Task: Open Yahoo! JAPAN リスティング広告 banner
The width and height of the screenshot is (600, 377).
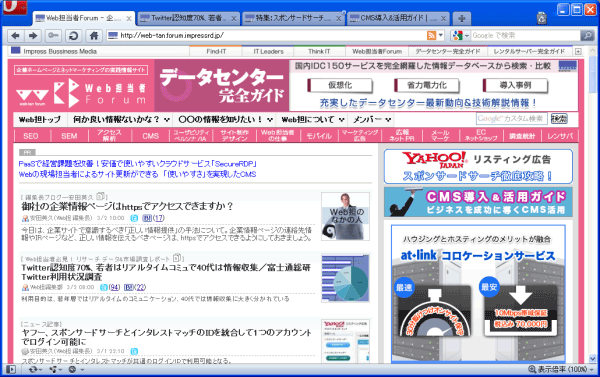Action: [x=478, y=166]
